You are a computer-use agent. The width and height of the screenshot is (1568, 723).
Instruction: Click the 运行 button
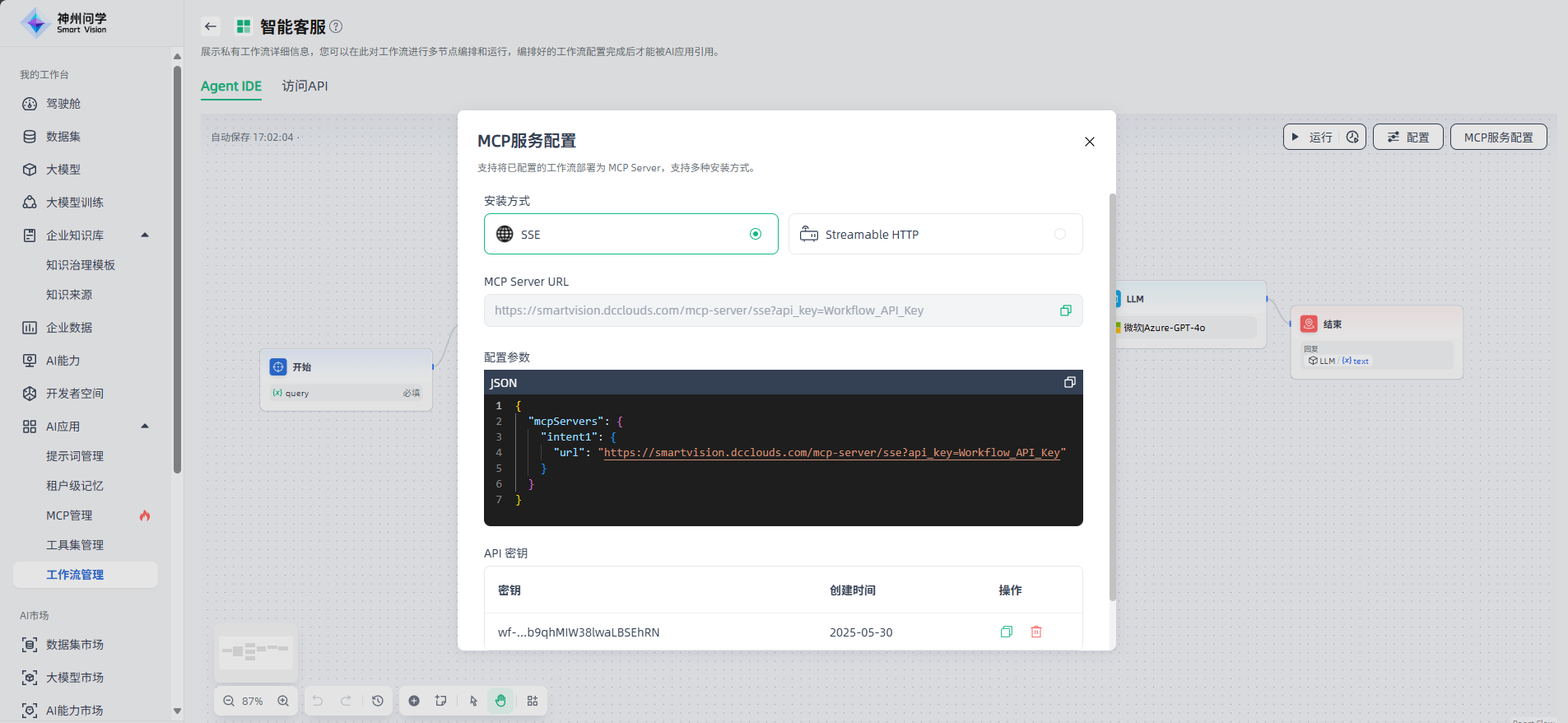[x=1312, y=137]
